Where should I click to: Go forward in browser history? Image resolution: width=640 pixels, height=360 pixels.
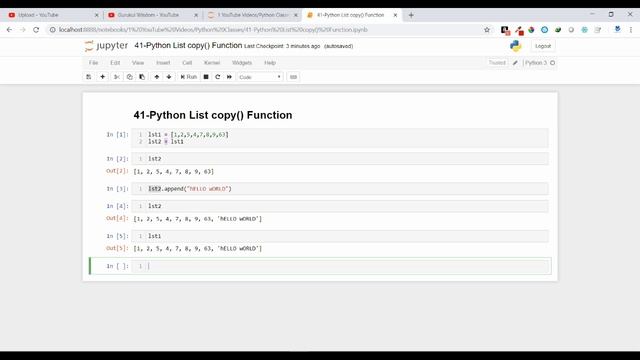23,30
